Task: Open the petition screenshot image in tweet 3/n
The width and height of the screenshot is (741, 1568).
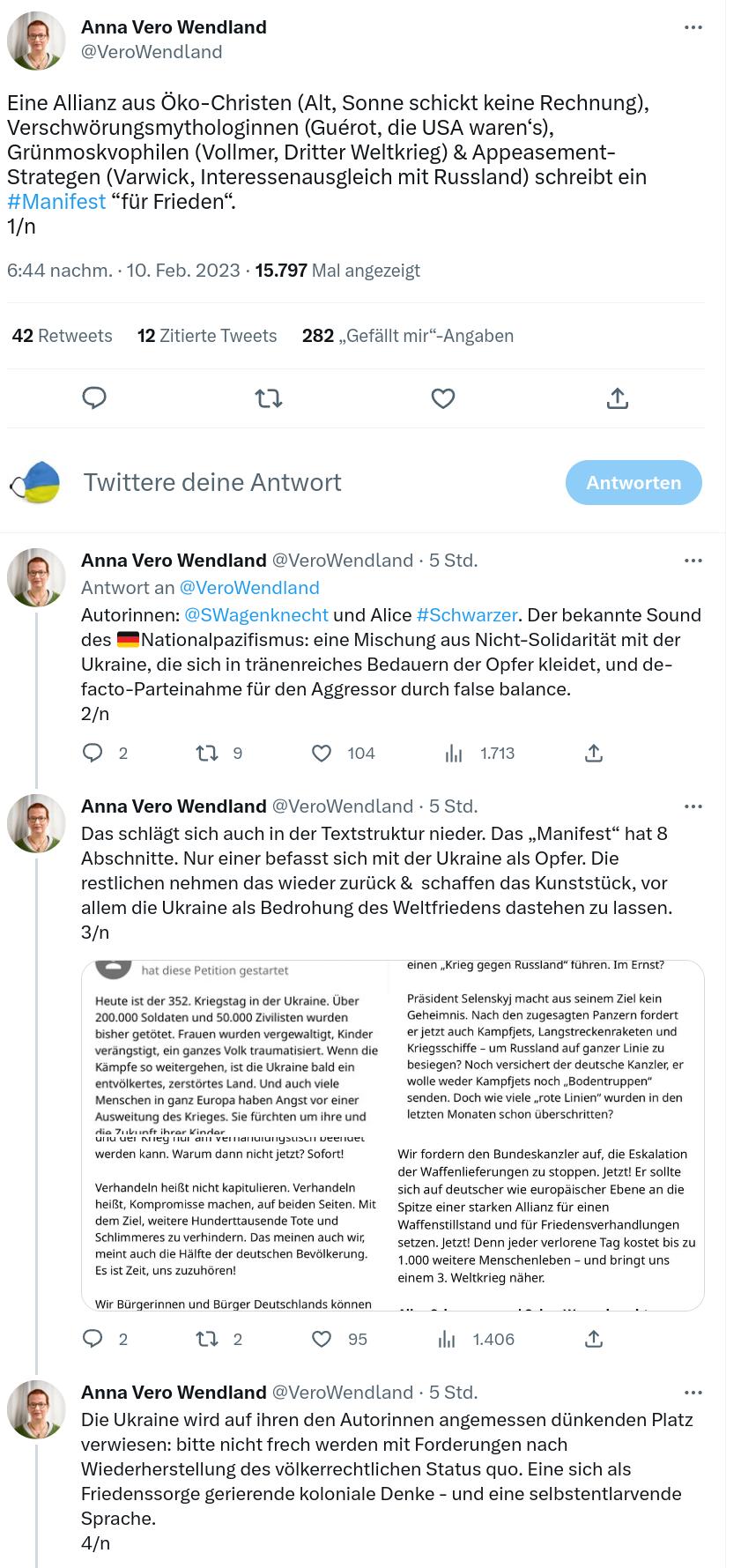Action: (x=392, y=1133)
